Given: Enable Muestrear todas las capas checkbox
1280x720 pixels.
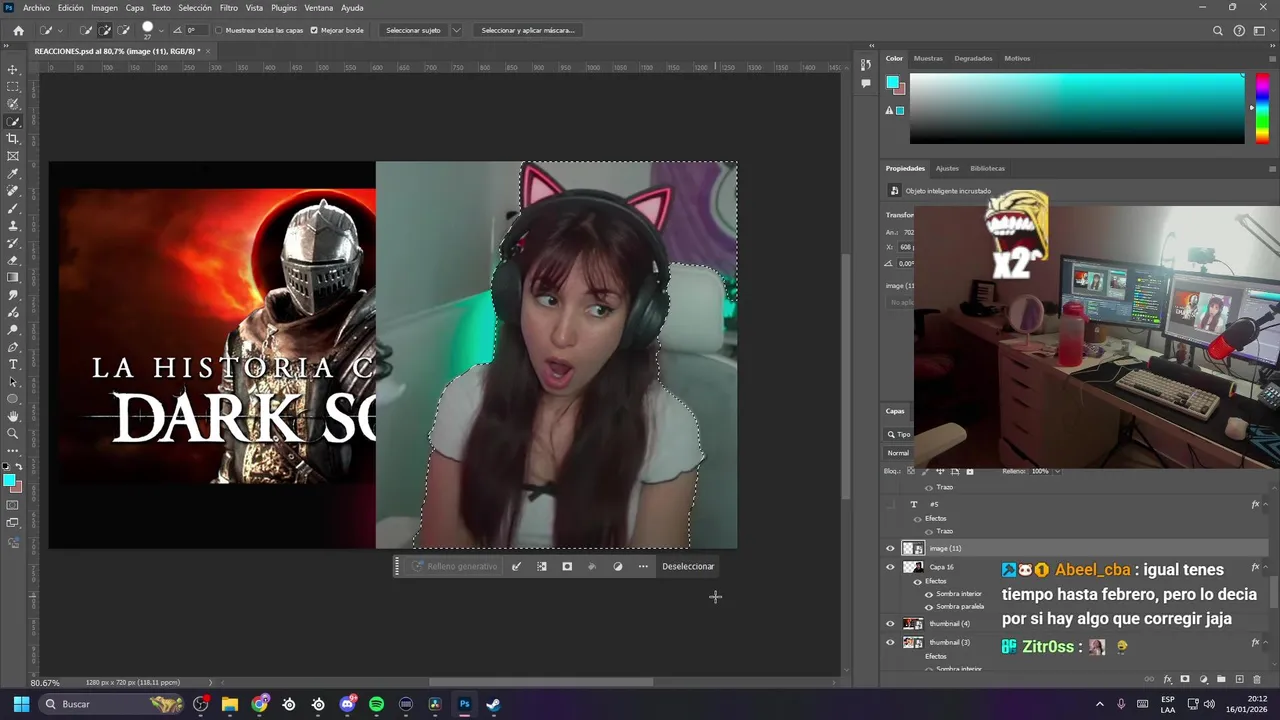Looking at the screenshot, I should (x=219, y=31).
